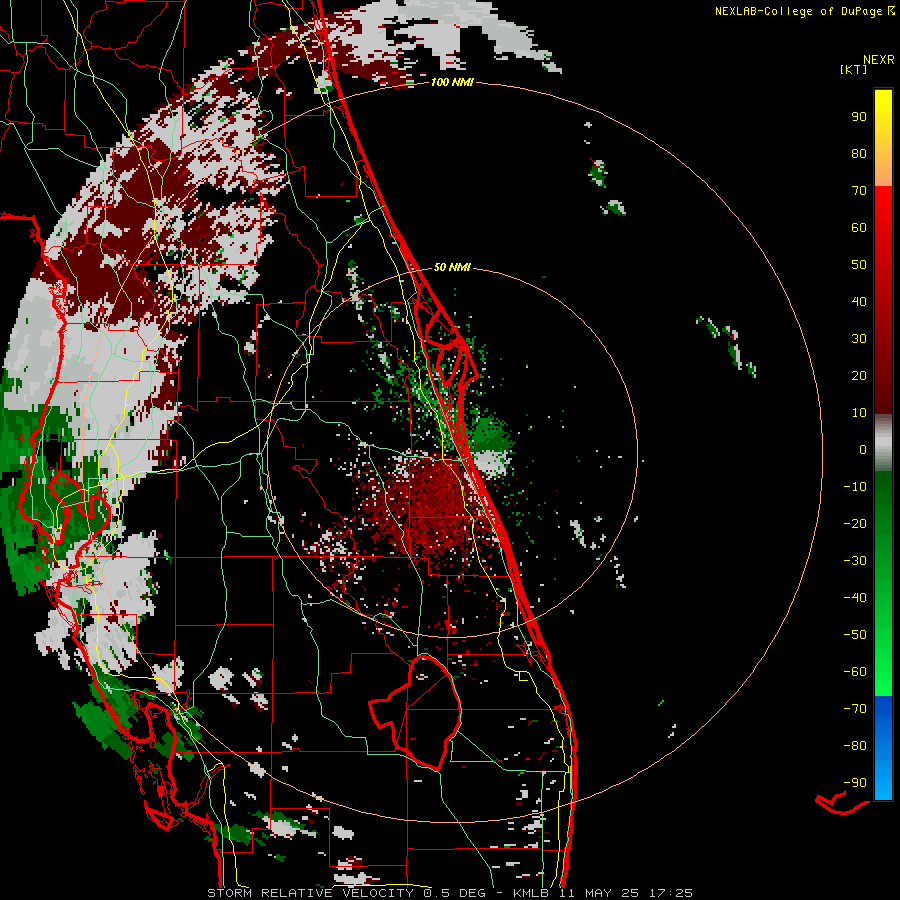Click the 30 value on velocity scale
This screenshot has width=900, height=900.
(859, 339)
